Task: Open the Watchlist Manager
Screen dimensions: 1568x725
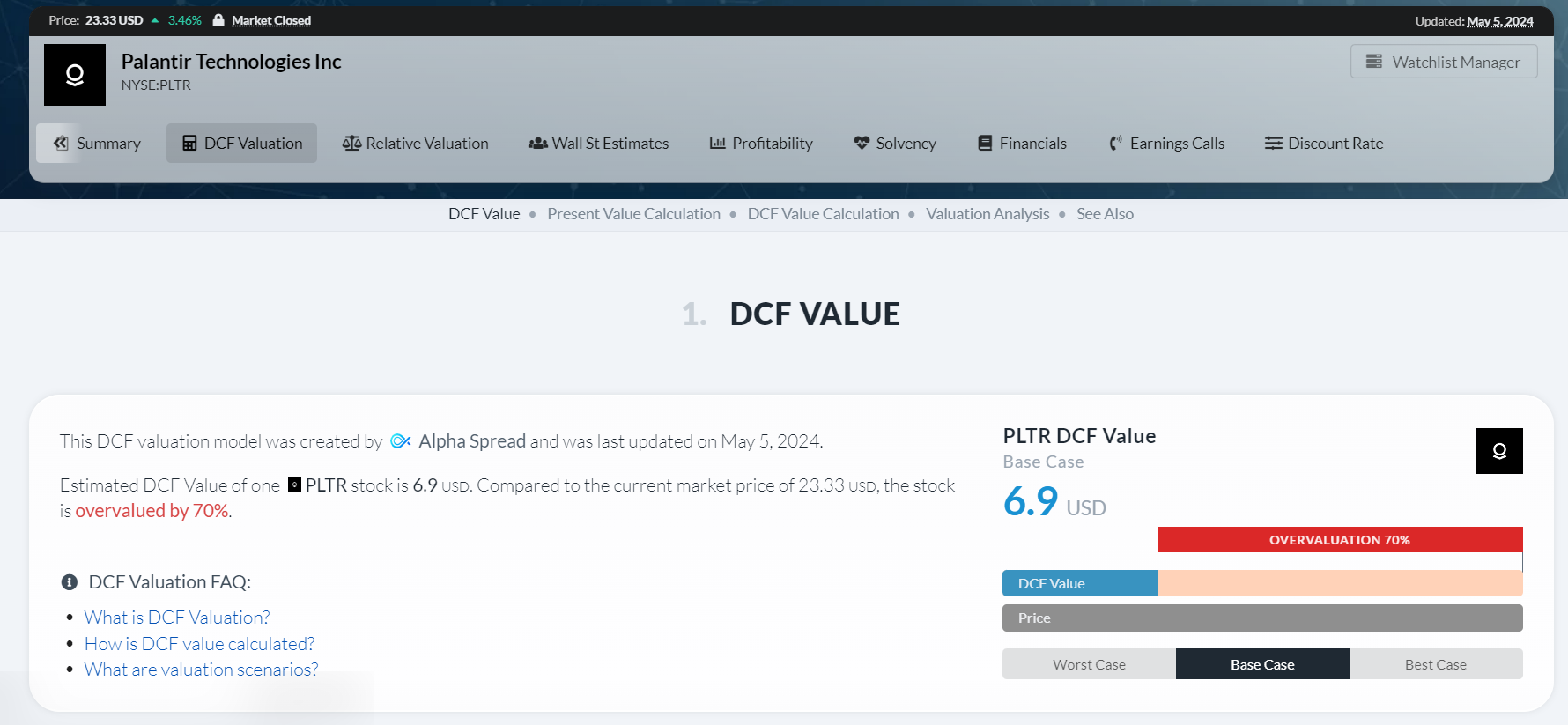Action: [x=1444, y=62]
